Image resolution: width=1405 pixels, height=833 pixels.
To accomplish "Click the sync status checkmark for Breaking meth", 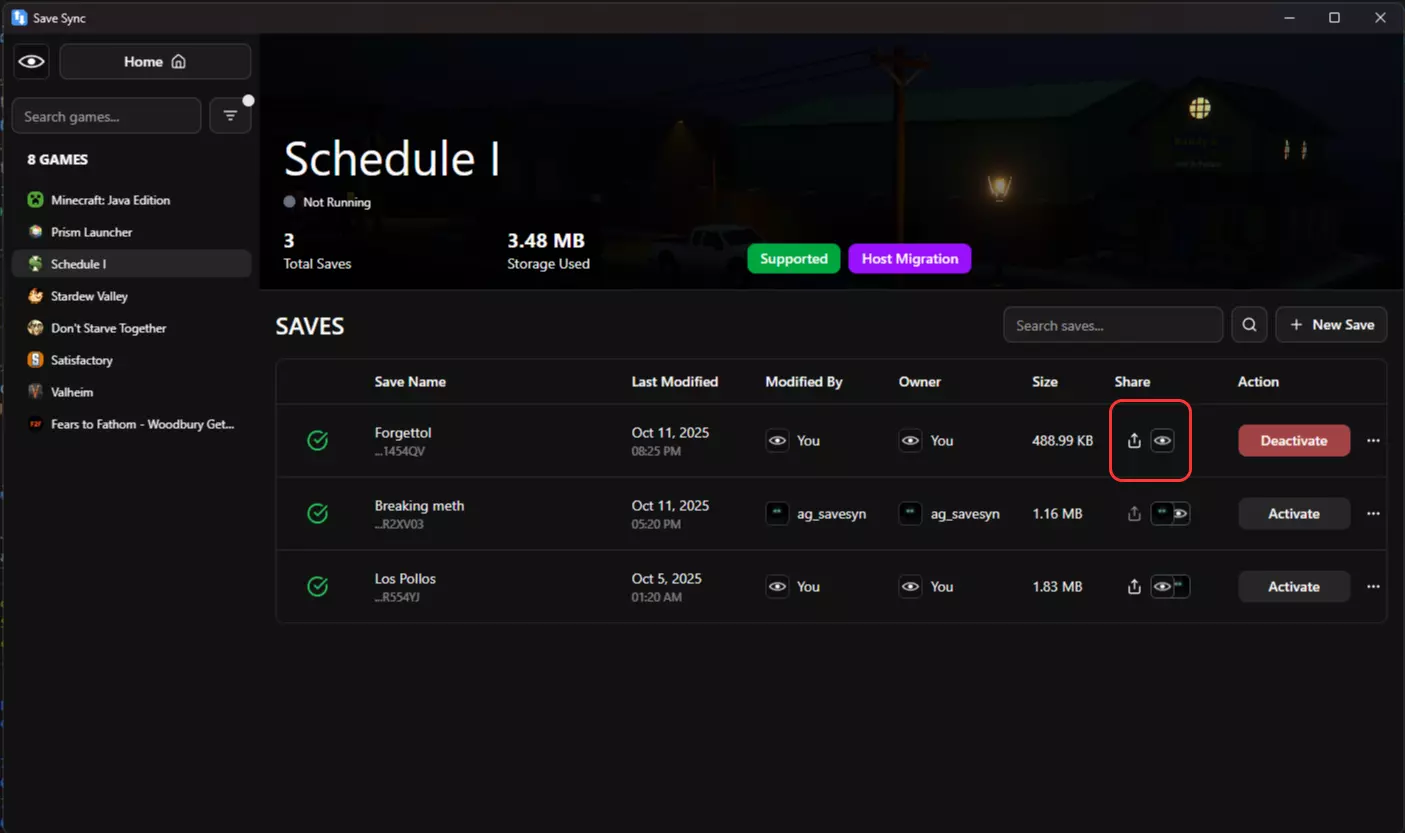I will [x=317, y=514].
